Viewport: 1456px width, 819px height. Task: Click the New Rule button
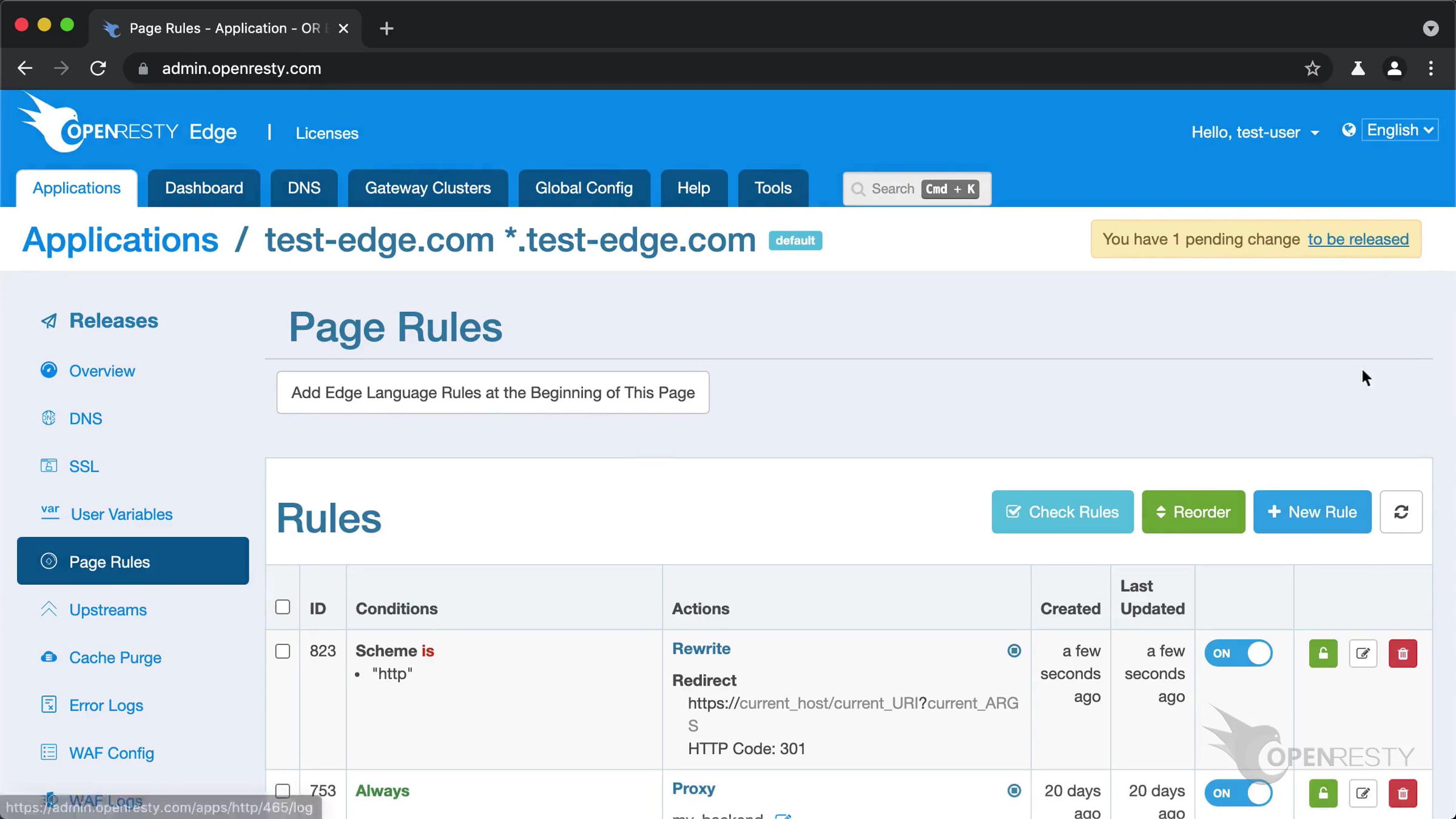[1312, 512]
